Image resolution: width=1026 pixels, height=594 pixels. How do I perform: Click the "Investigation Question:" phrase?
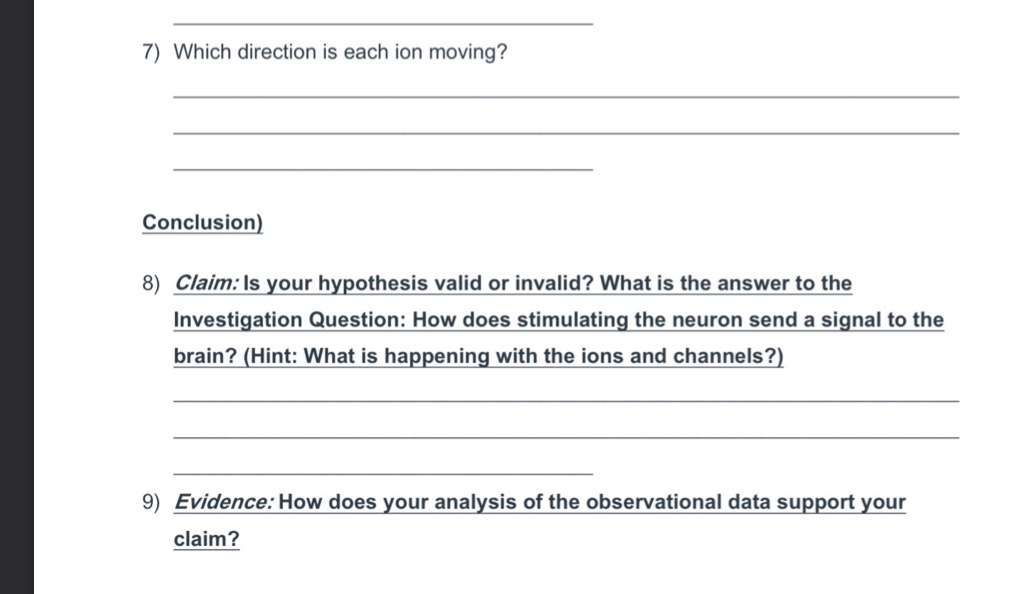pyautogui.click(x=289, y=320)
